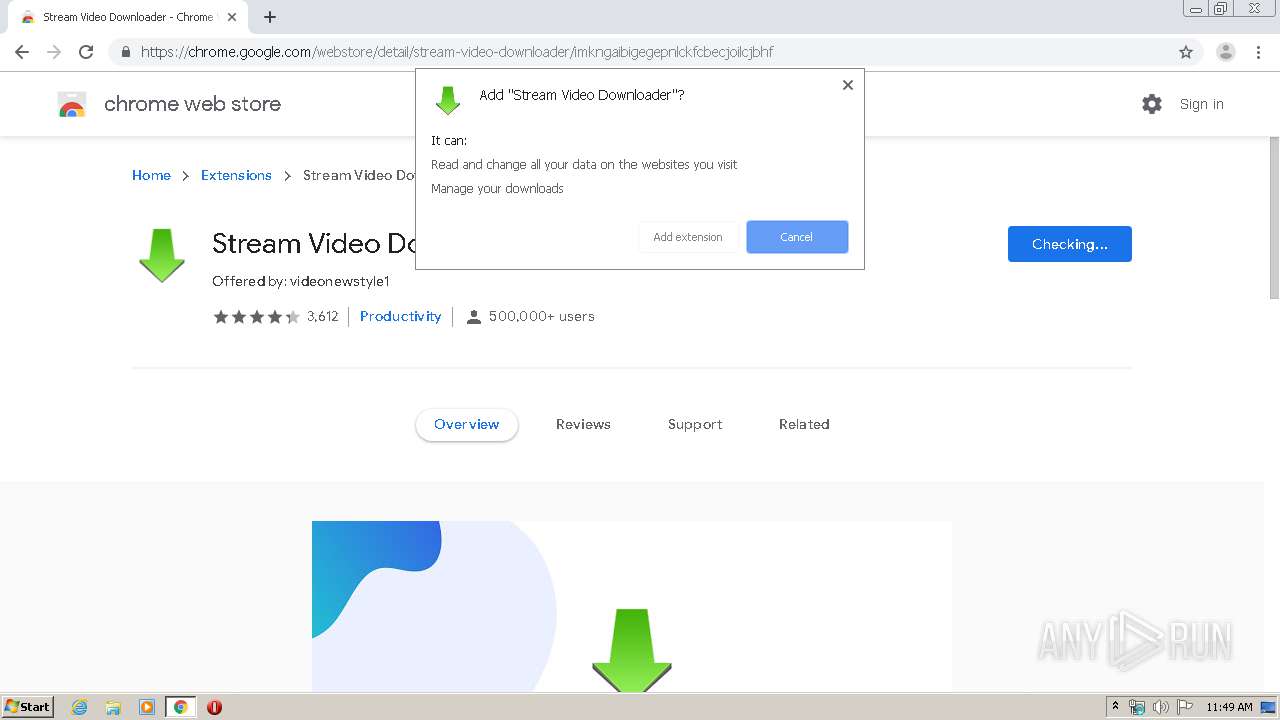1280x720 pixels.
Task: Click the Chrome taskbar icon
Action: point(181,707)
